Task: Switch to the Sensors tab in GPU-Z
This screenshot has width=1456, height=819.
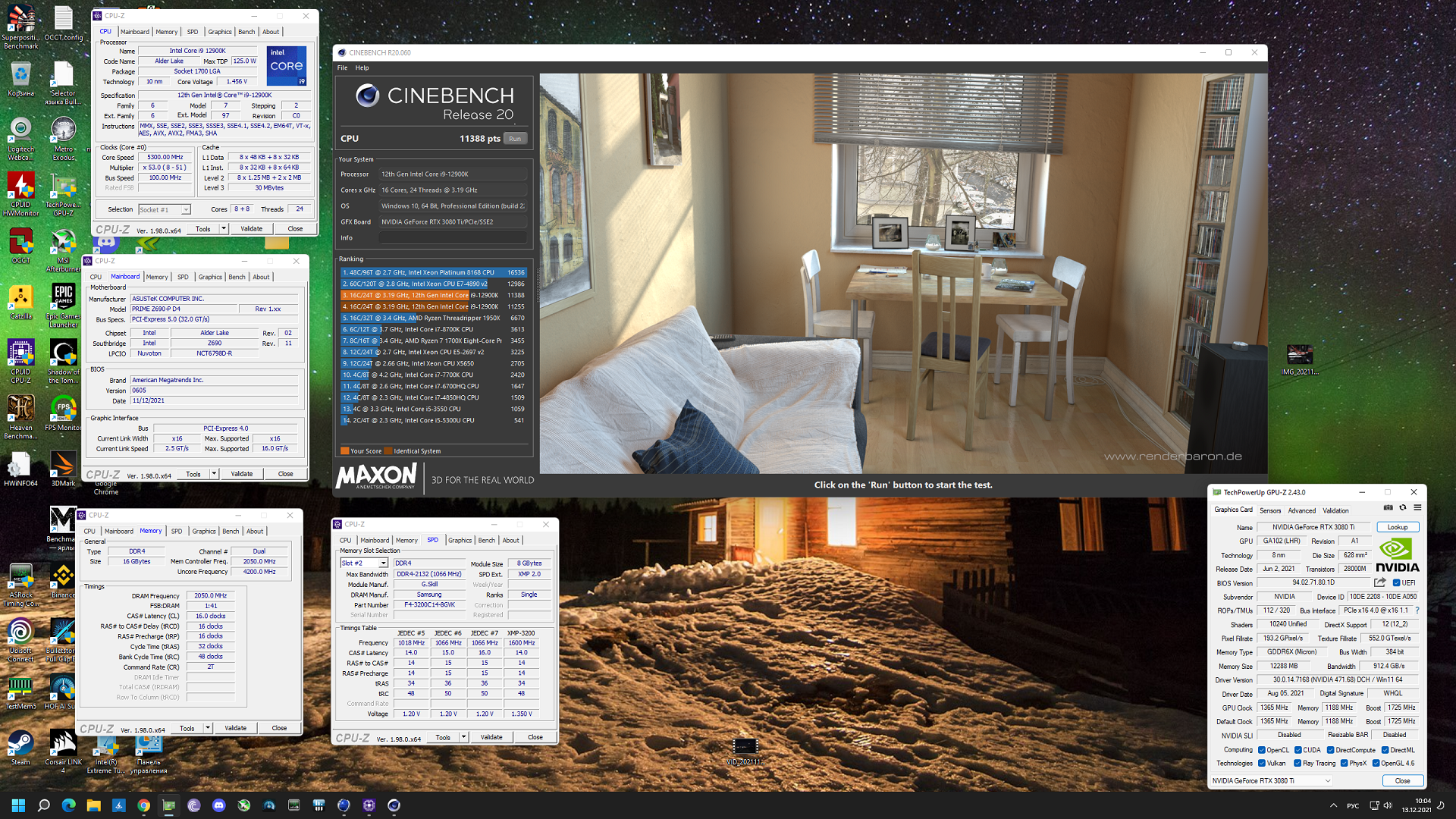Action: pyautogui.click(x=1270, y=510)
